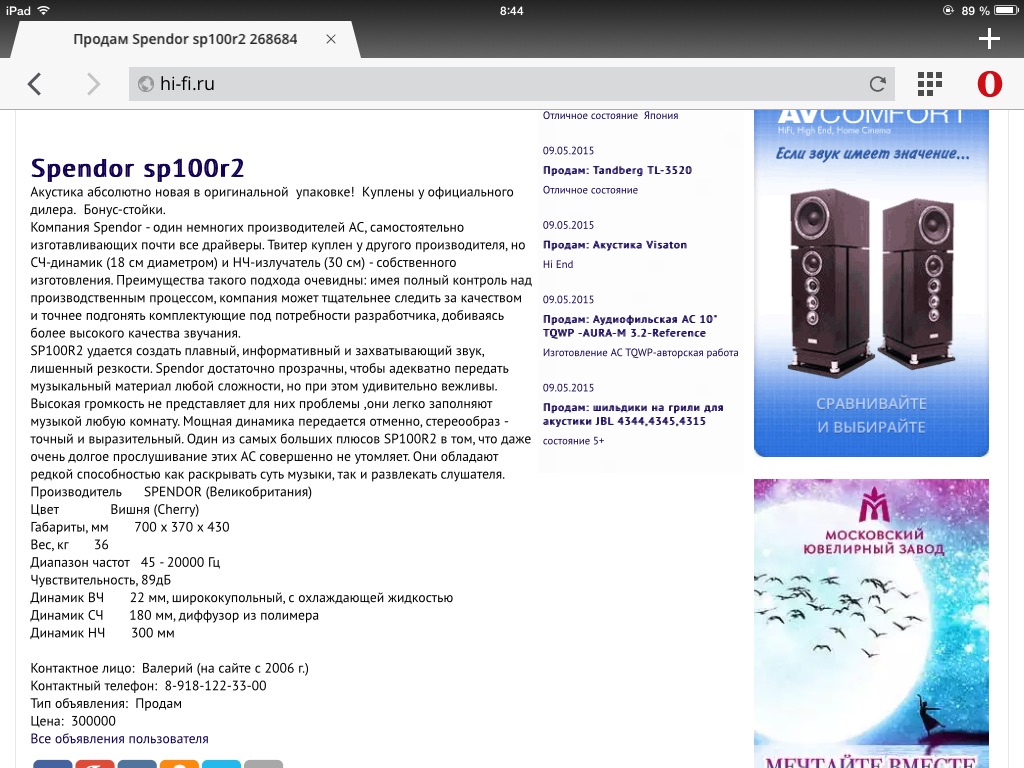Click the Диапазон частот 45 - 20000 Гц line
Screen dimensions: 1024x768
pyautogui.click(x=125, y=562)
